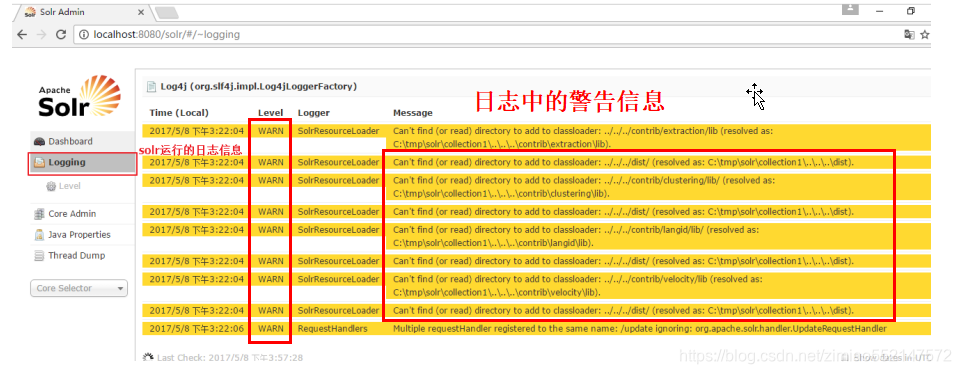Click the Message column header
The width and height of the screenshot is (961, 374).
coord(412,113)
